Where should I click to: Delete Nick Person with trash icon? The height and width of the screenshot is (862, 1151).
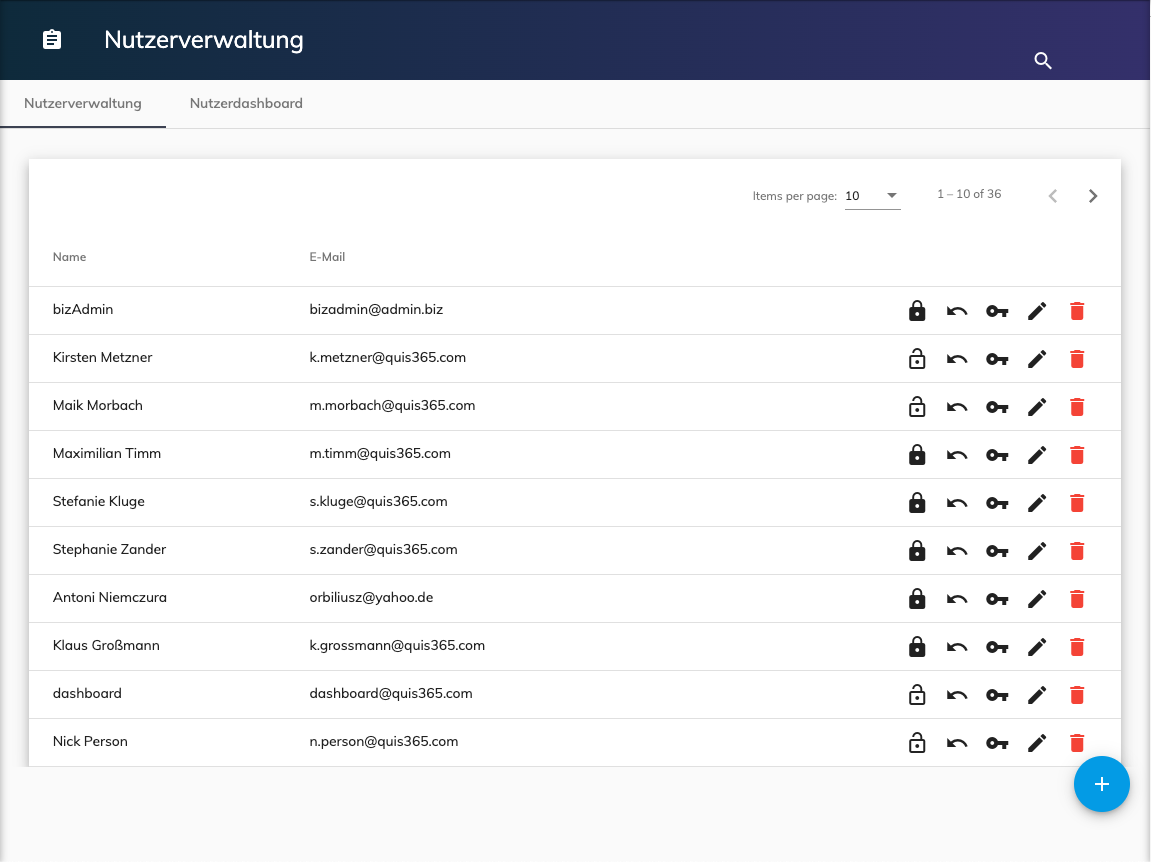(1077, 743)
